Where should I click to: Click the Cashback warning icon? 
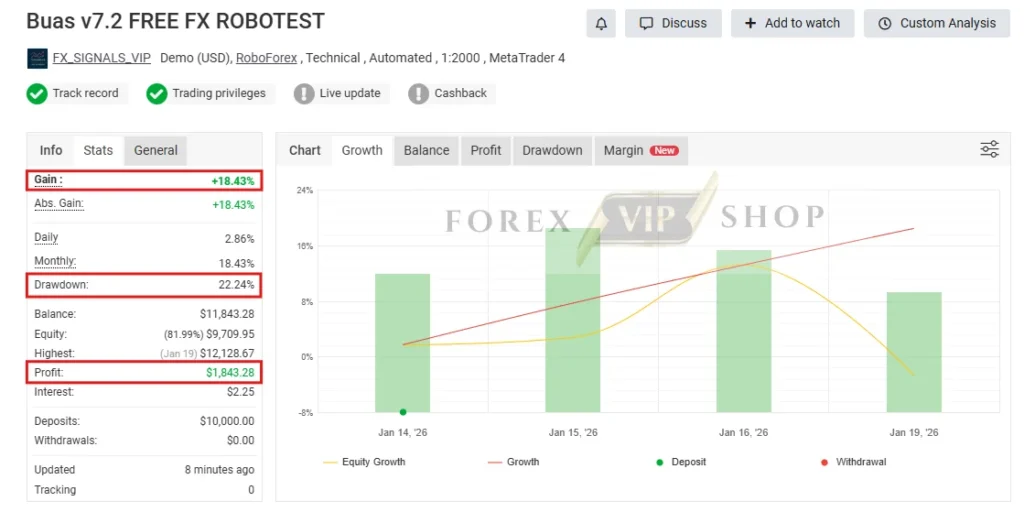coord(419,93)
